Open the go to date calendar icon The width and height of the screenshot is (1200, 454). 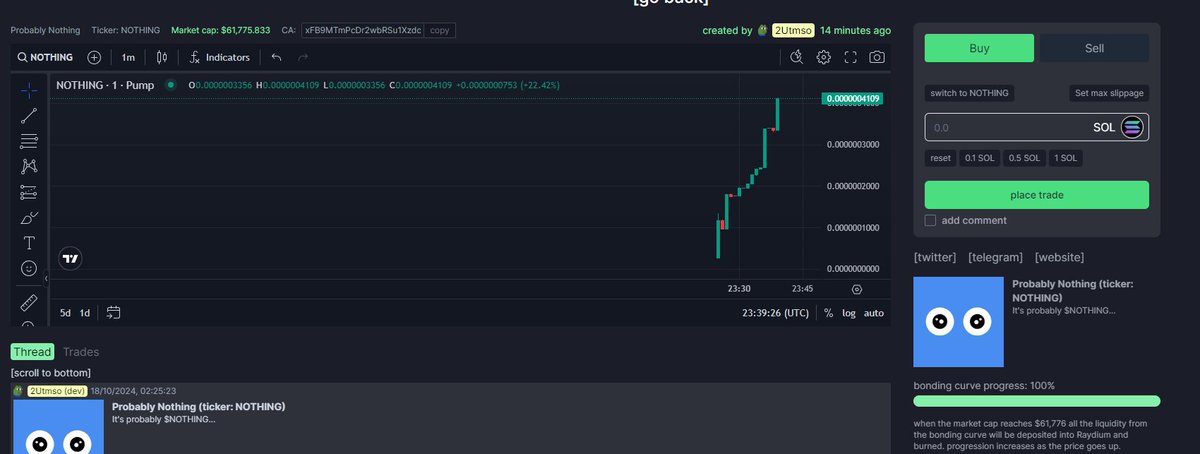[113, 313]
